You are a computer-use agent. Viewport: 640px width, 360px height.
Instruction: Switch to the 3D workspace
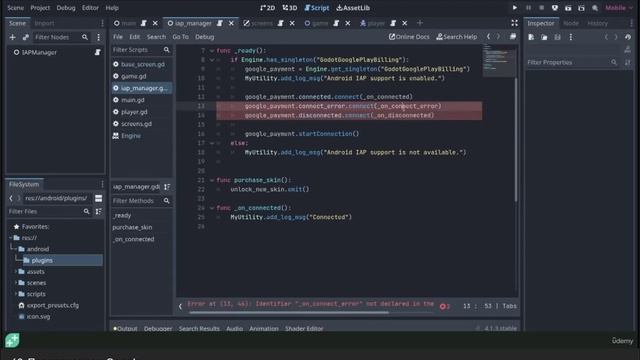pos(290,8)
